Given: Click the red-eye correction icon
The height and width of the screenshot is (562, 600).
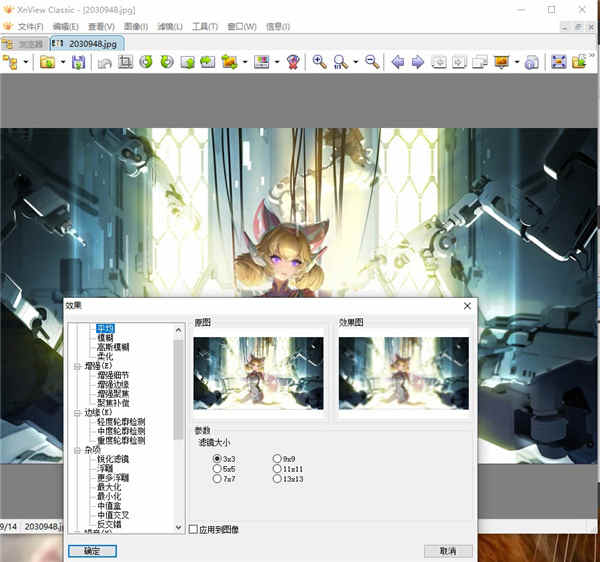Looking at the screenshot, I should (x=293, y=62).
